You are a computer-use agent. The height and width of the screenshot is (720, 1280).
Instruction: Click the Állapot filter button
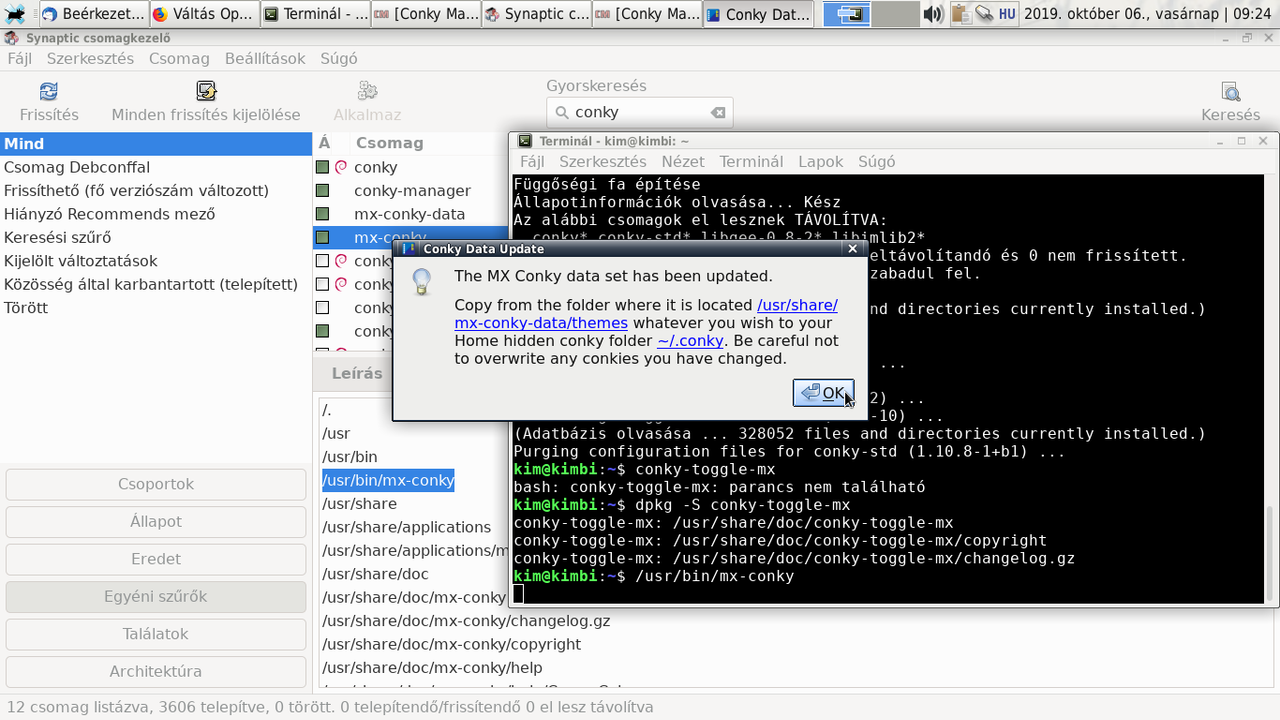[x=156, y=521]
